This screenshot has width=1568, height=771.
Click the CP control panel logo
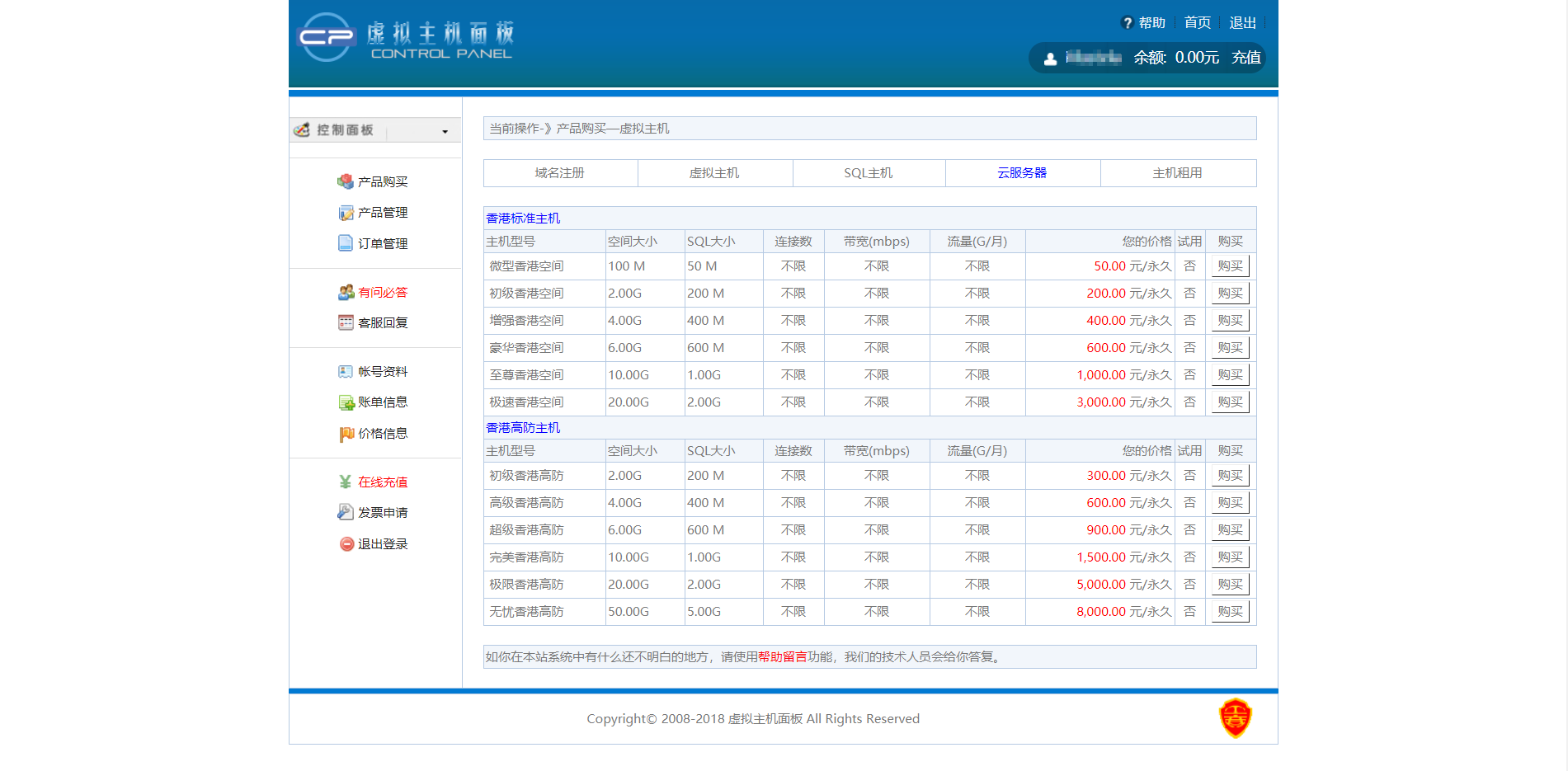coord(405,37)
